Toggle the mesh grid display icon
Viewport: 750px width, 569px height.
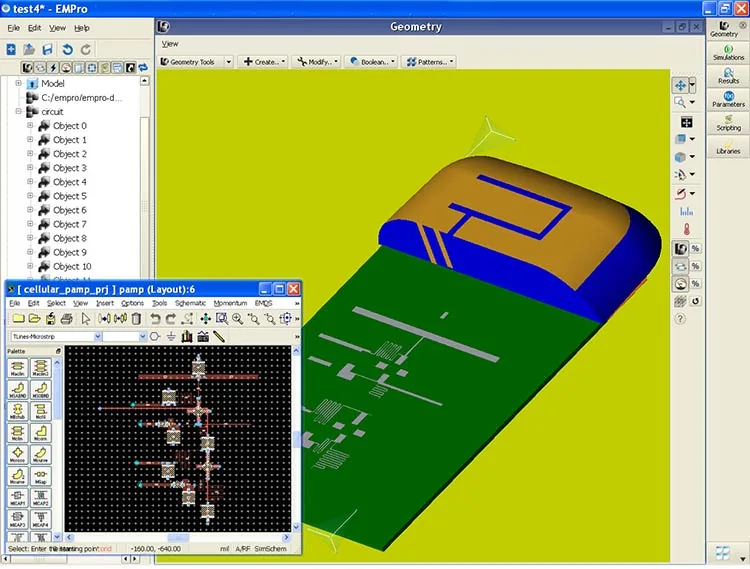tap(680, 301)
